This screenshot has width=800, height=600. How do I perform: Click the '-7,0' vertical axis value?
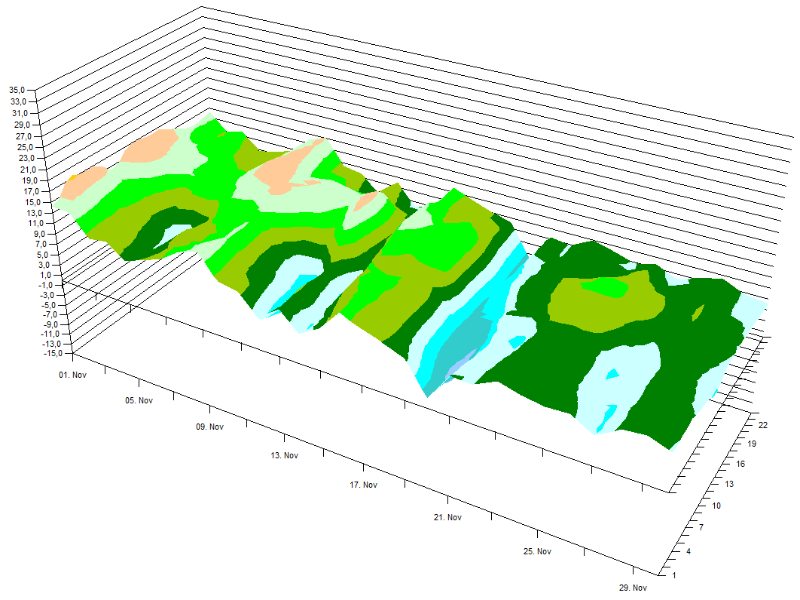tap(49, 315)
